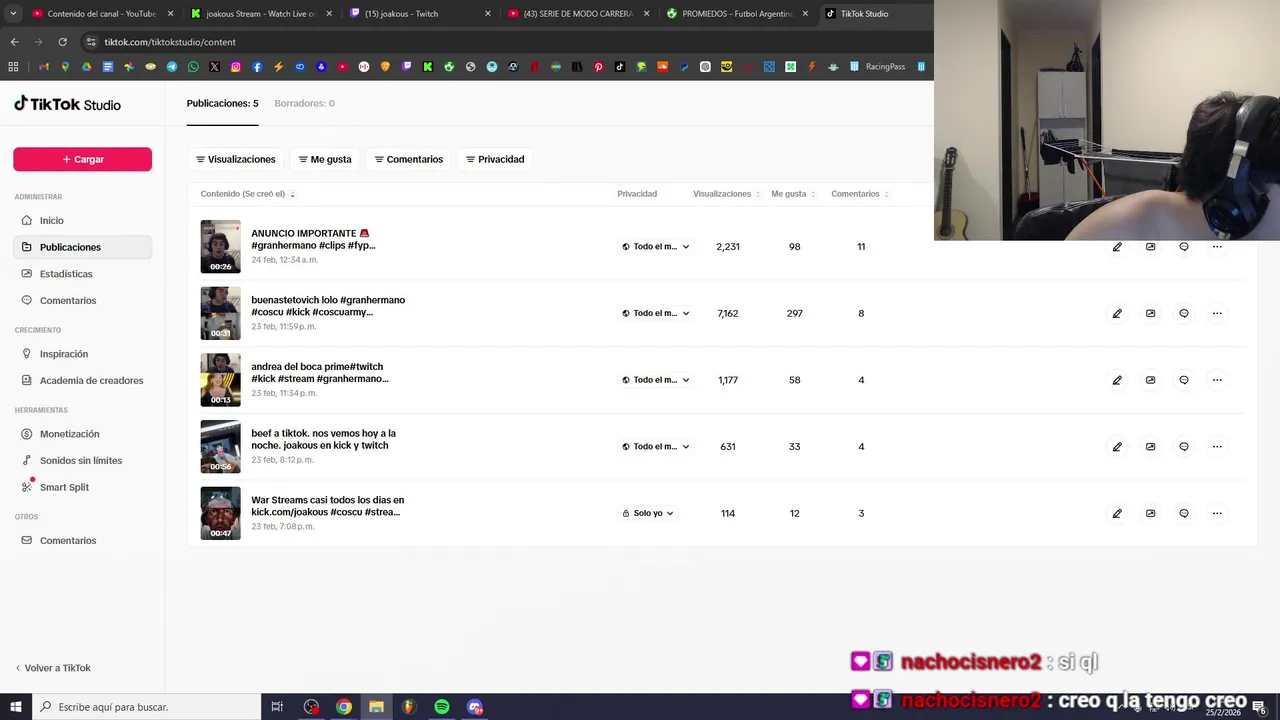Sort by Comentarios column header
This screenshot has height=720, width=1280.
click(x=860, y=194)
